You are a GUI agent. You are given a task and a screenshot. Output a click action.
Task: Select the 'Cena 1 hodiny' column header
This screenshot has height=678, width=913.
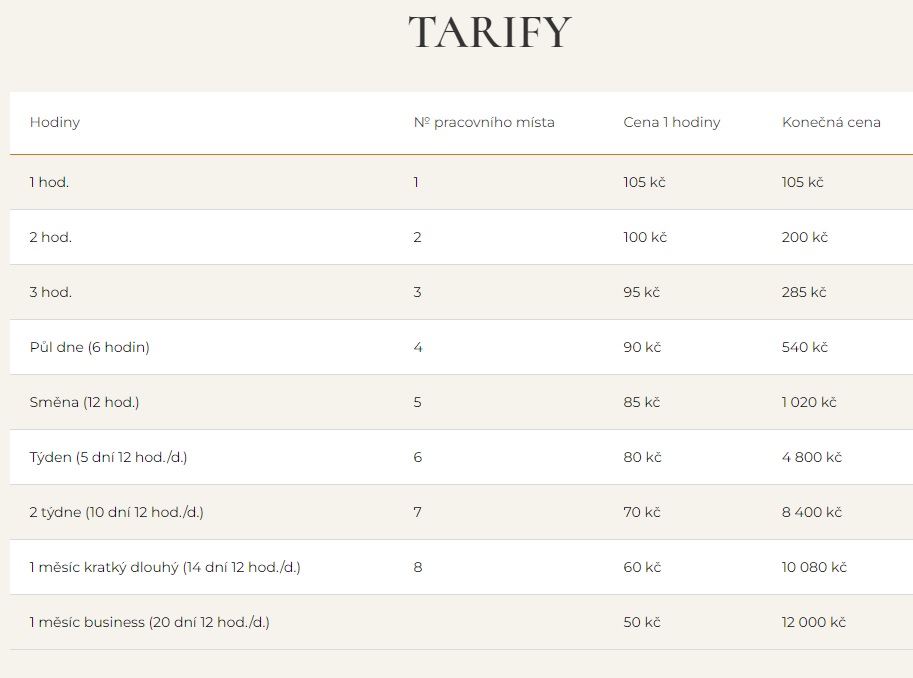671,122
